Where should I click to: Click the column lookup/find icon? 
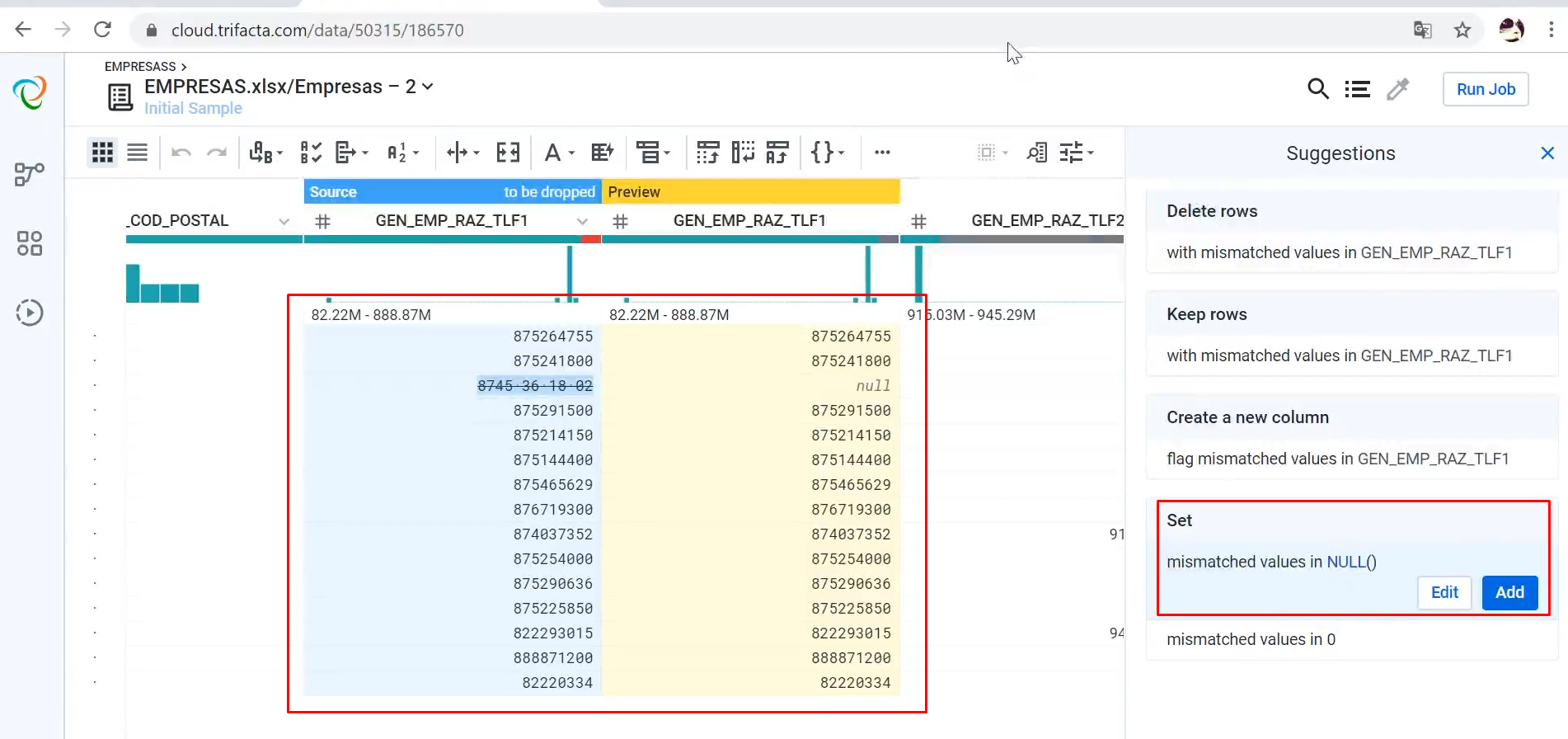pyautogui.click(x=1036, y=153)
